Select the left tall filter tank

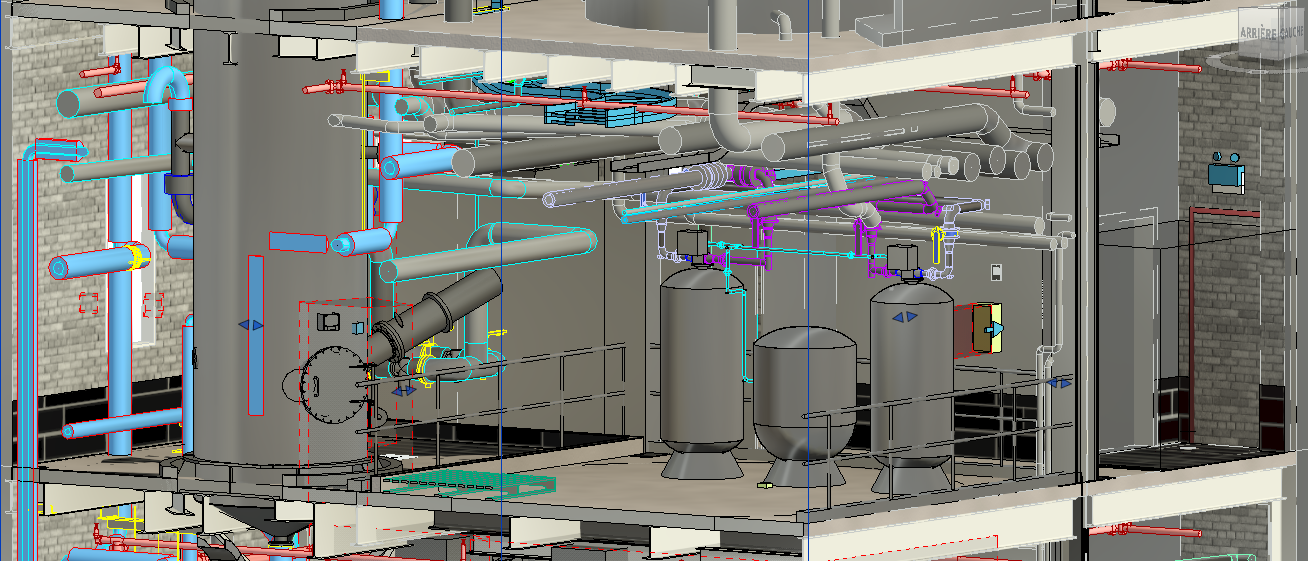coord(702,370)
